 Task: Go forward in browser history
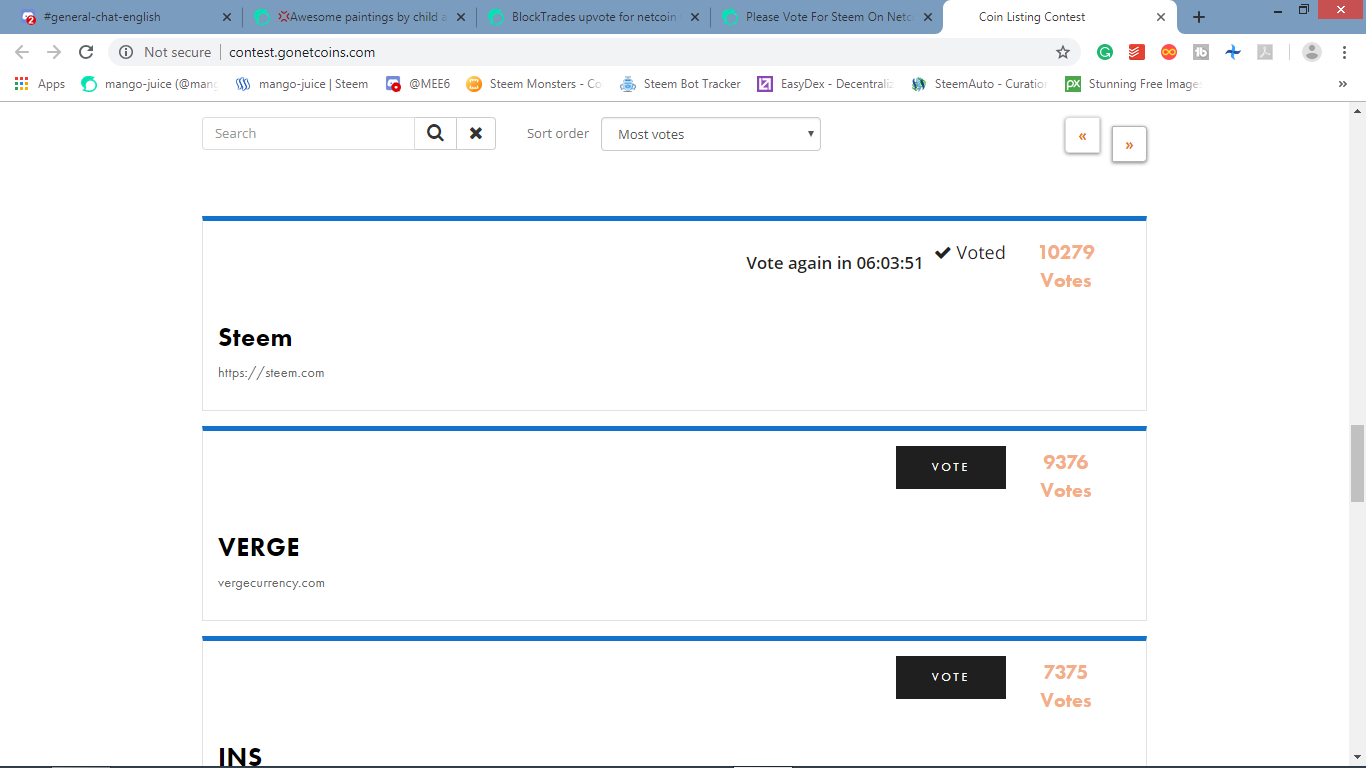pos(54,52)
